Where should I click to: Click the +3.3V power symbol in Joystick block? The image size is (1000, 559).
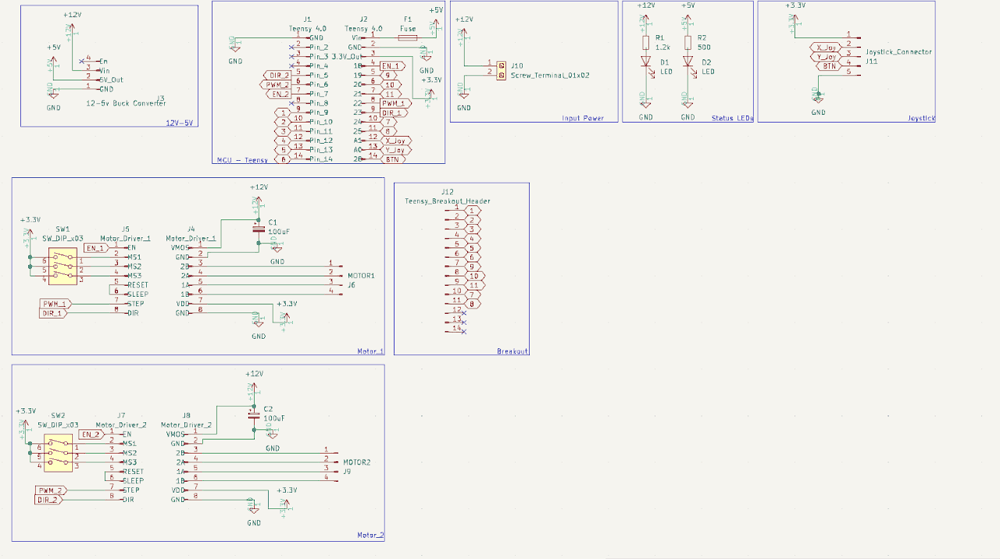[x=795, y=19]
